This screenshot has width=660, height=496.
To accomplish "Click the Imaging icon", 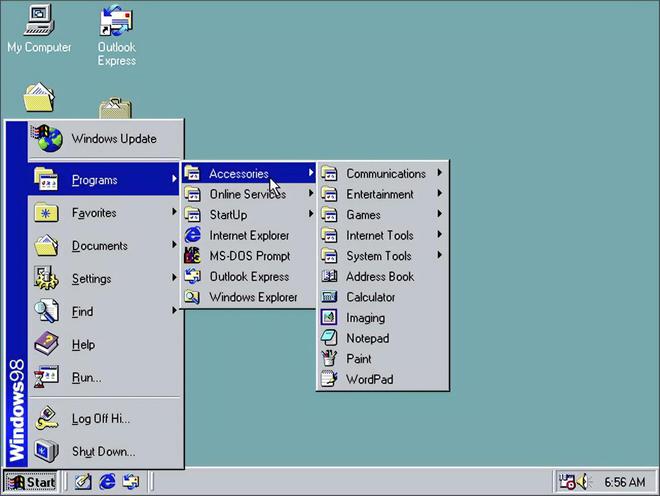I will pyautogui.click(x=329, y=317).
